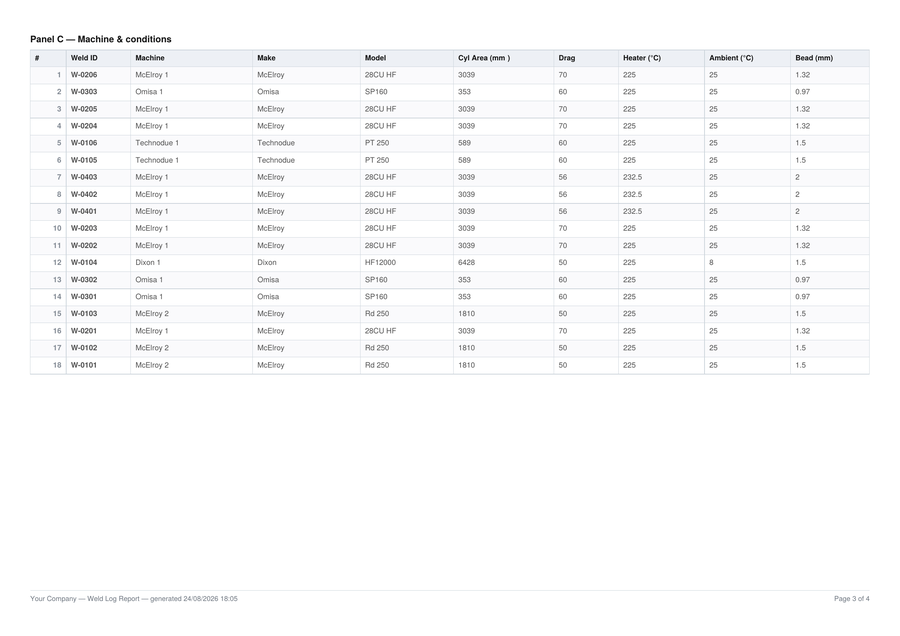The height and width of the screenshot is (636, 900).
Task: Select weld ID W-0201
Action: click(x=84, y=331)
